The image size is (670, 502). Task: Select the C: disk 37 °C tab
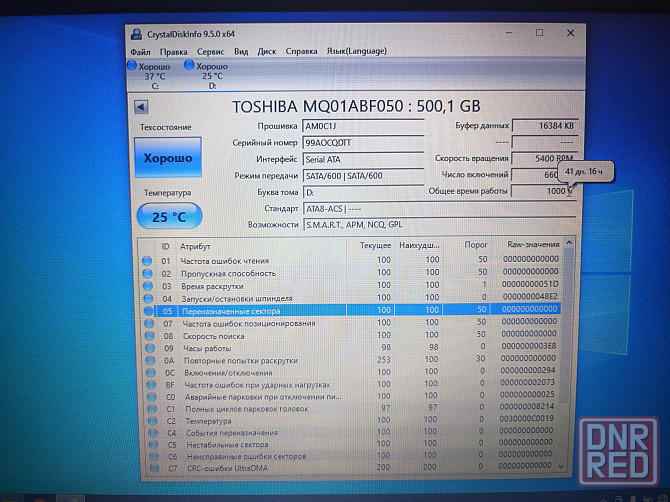pos(154,76)
